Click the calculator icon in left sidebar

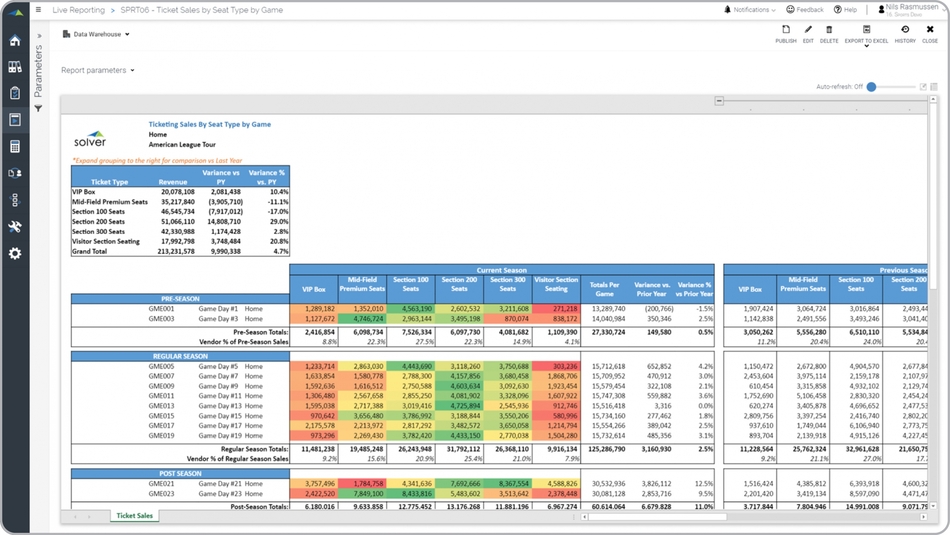15,147
